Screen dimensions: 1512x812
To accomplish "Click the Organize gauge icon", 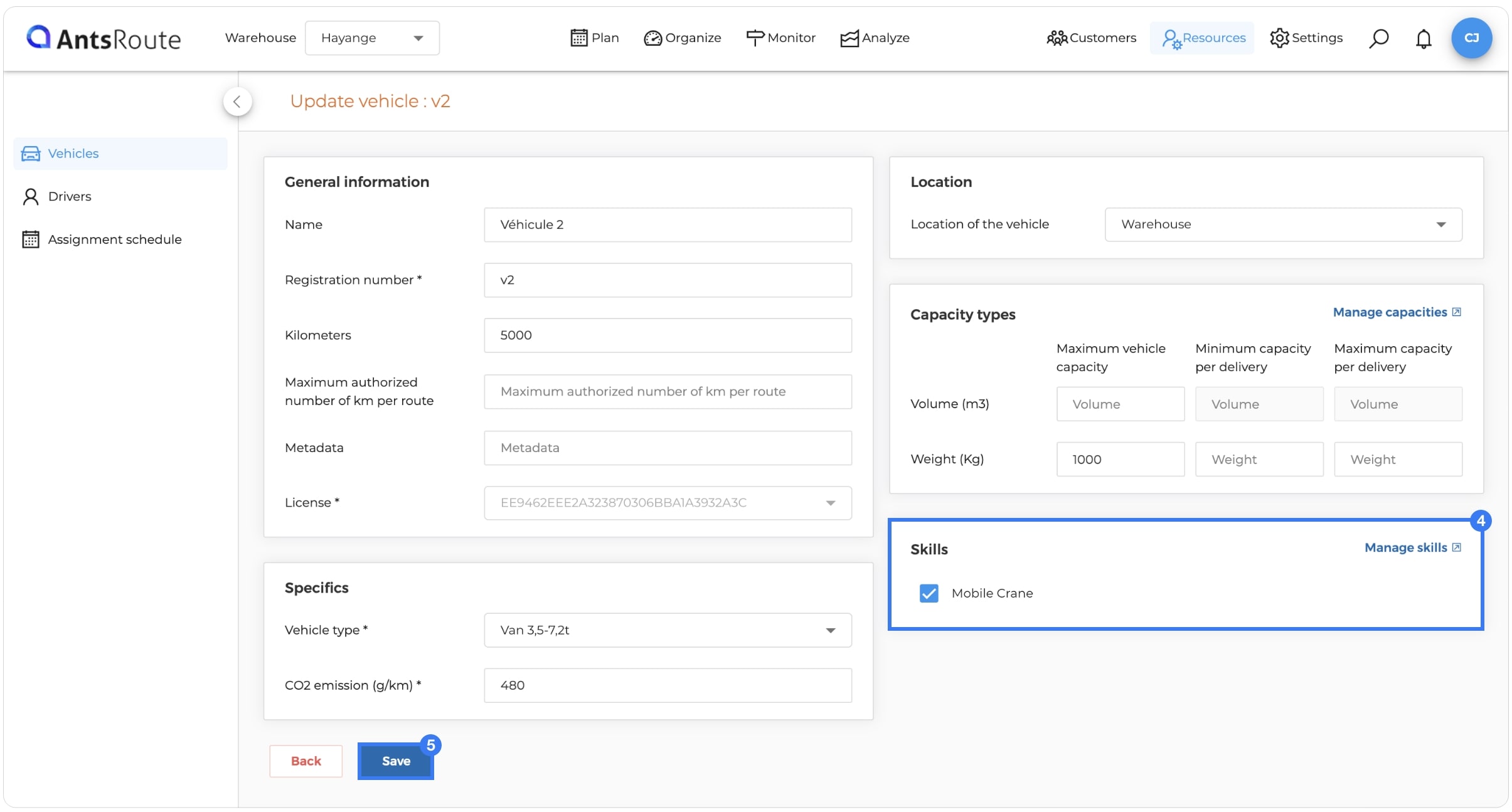I will coord(652,38).
